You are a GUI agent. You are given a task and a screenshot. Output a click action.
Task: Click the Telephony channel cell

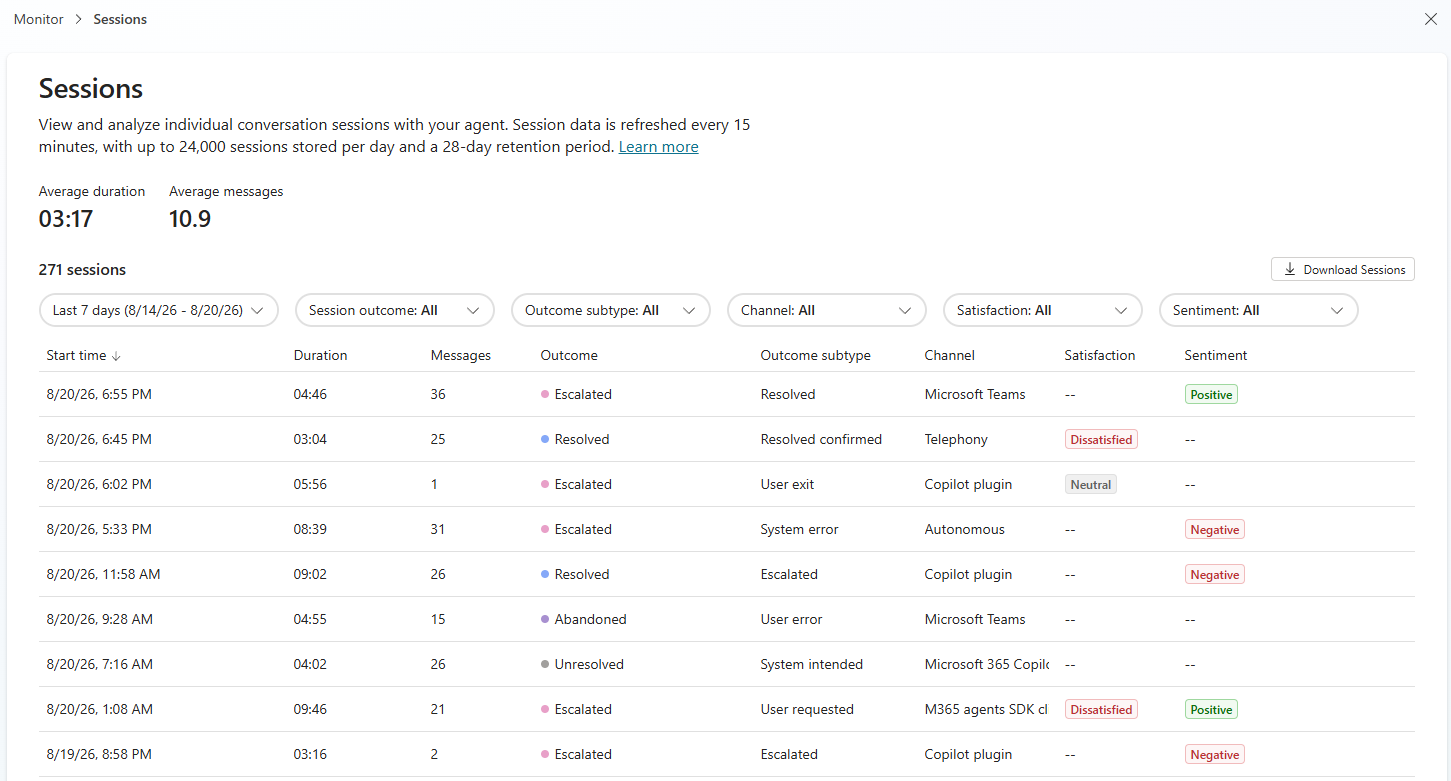pyautogui.click(x=956, y=439)
